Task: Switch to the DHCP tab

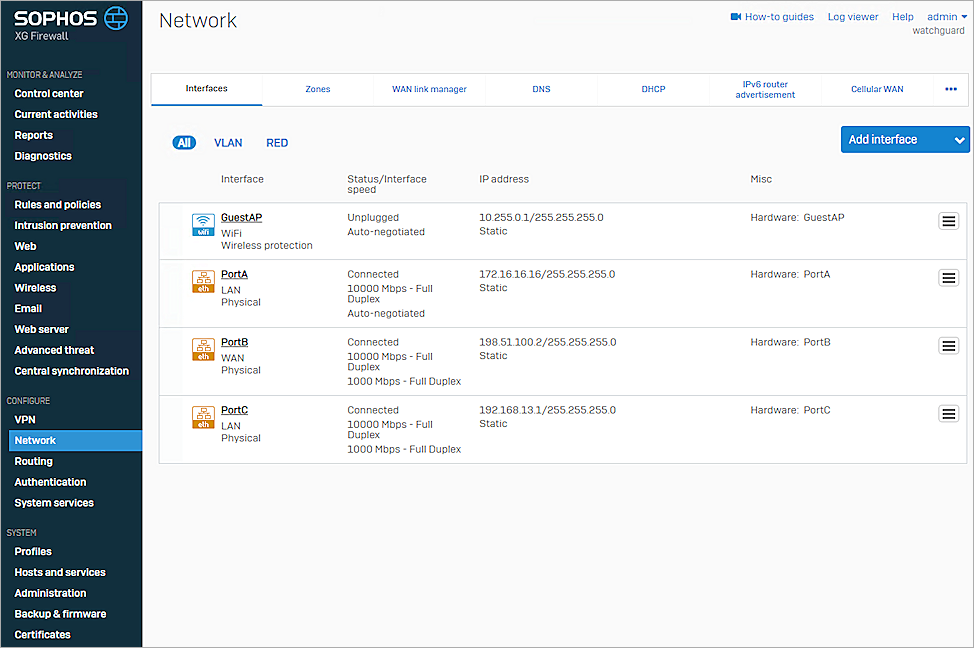Action: (653, 89)
